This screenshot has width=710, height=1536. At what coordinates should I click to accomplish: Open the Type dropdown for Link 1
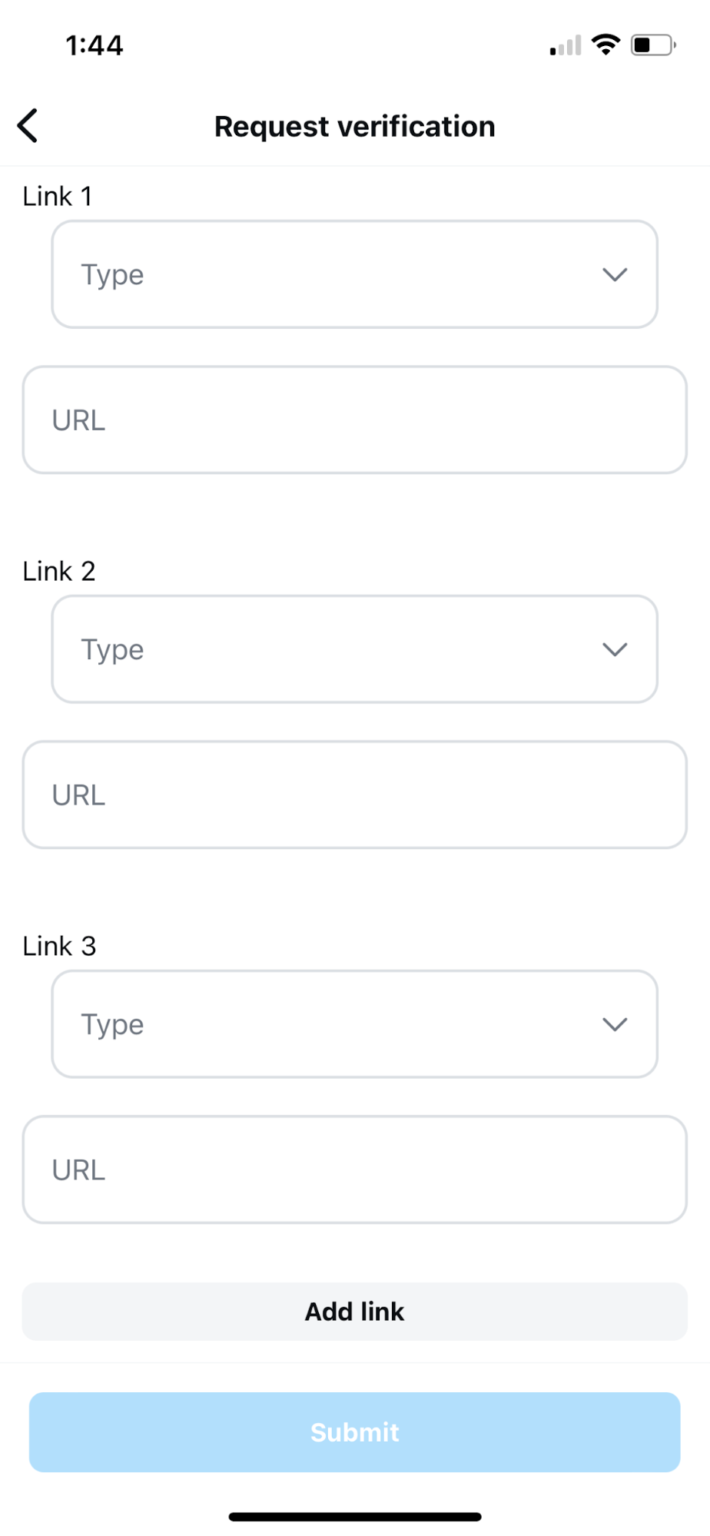(355, 274)
